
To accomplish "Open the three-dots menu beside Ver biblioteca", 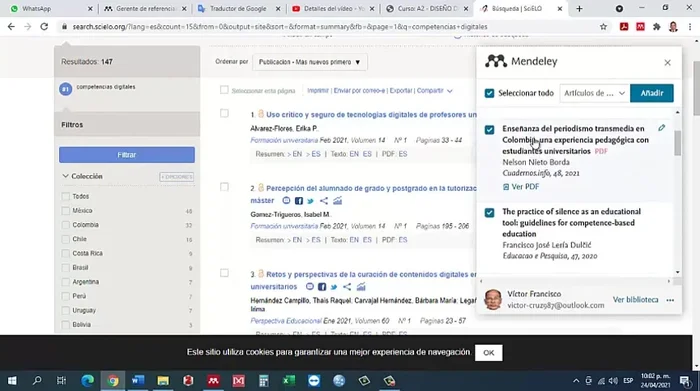I will click(x=670, y=300).
